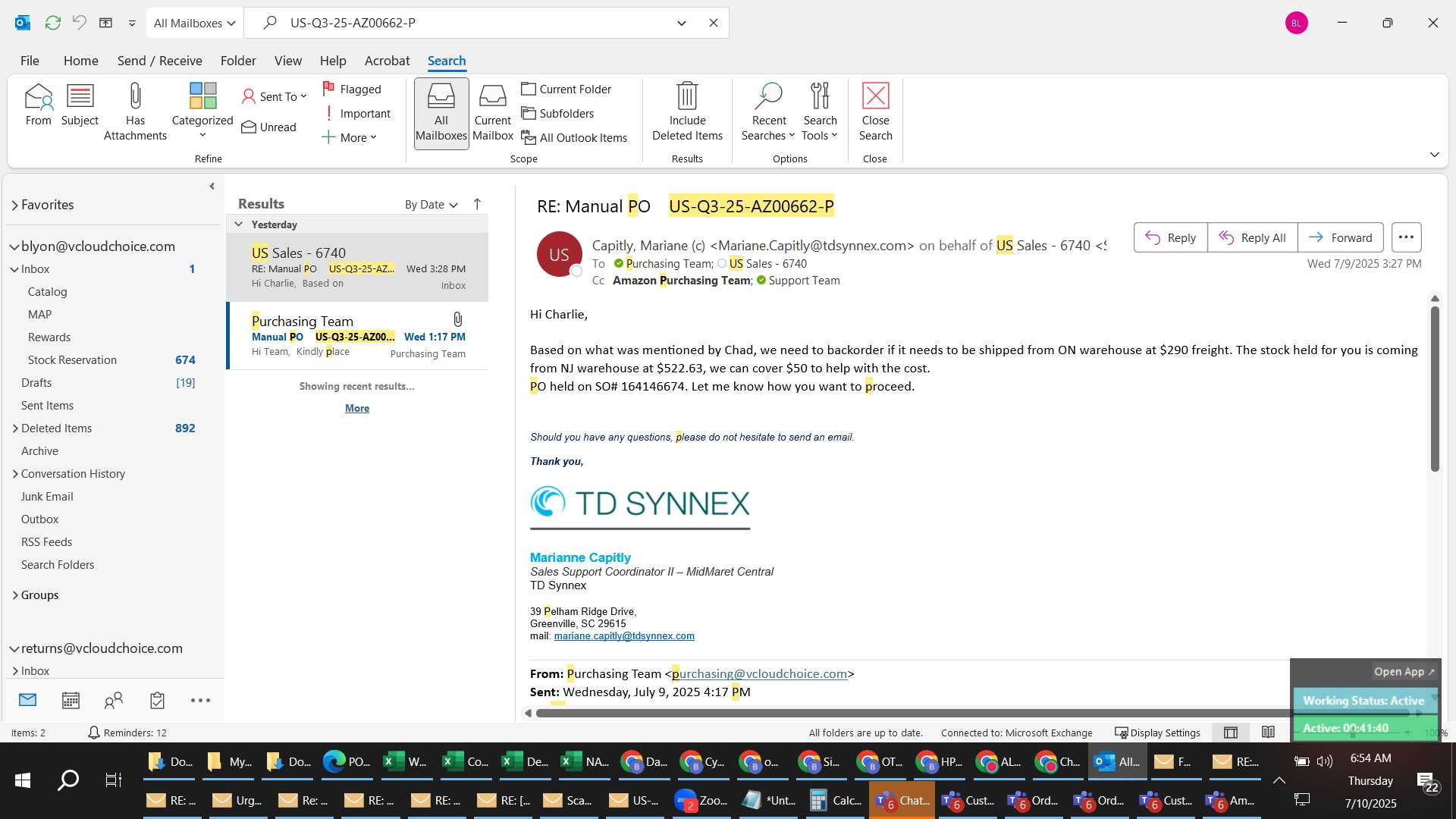Switch to the Folder tab
Screen dimensions: 1456x819
coord(238,61)
